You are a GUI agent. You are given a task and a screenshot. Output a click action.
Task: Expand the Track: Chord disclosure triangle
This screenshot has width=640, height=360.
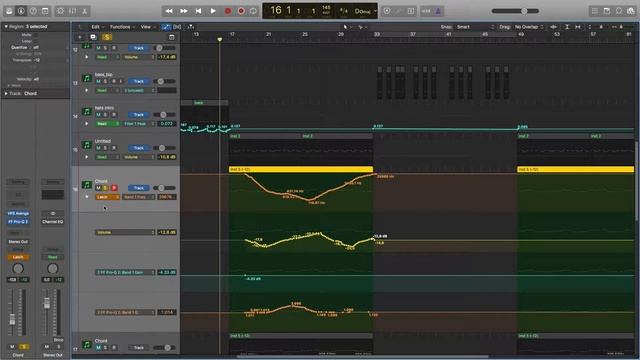pos(6,93)
